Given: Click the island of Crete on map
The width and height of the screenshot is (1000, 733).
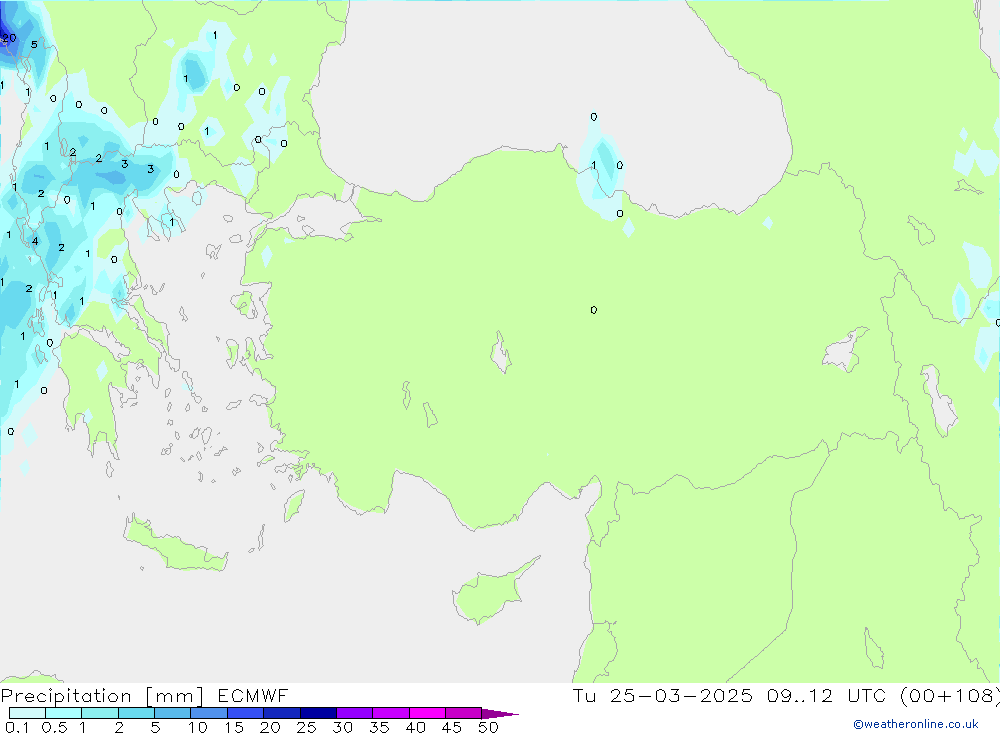Looking at the screenshot, I should tap(175, 545).
